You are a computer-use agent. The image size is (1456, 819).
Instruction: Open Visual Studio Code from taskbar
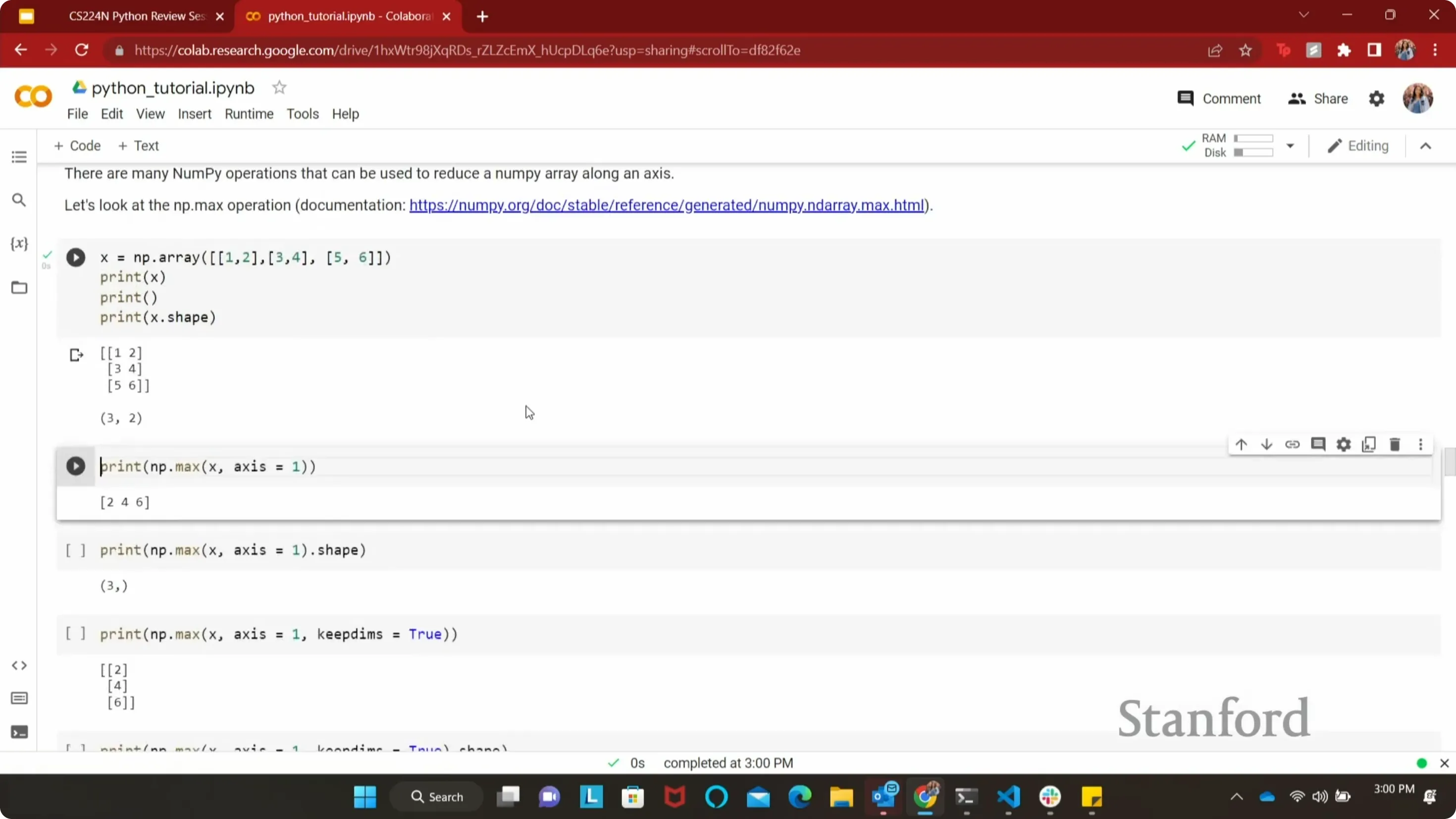(x=1008, y=797)
